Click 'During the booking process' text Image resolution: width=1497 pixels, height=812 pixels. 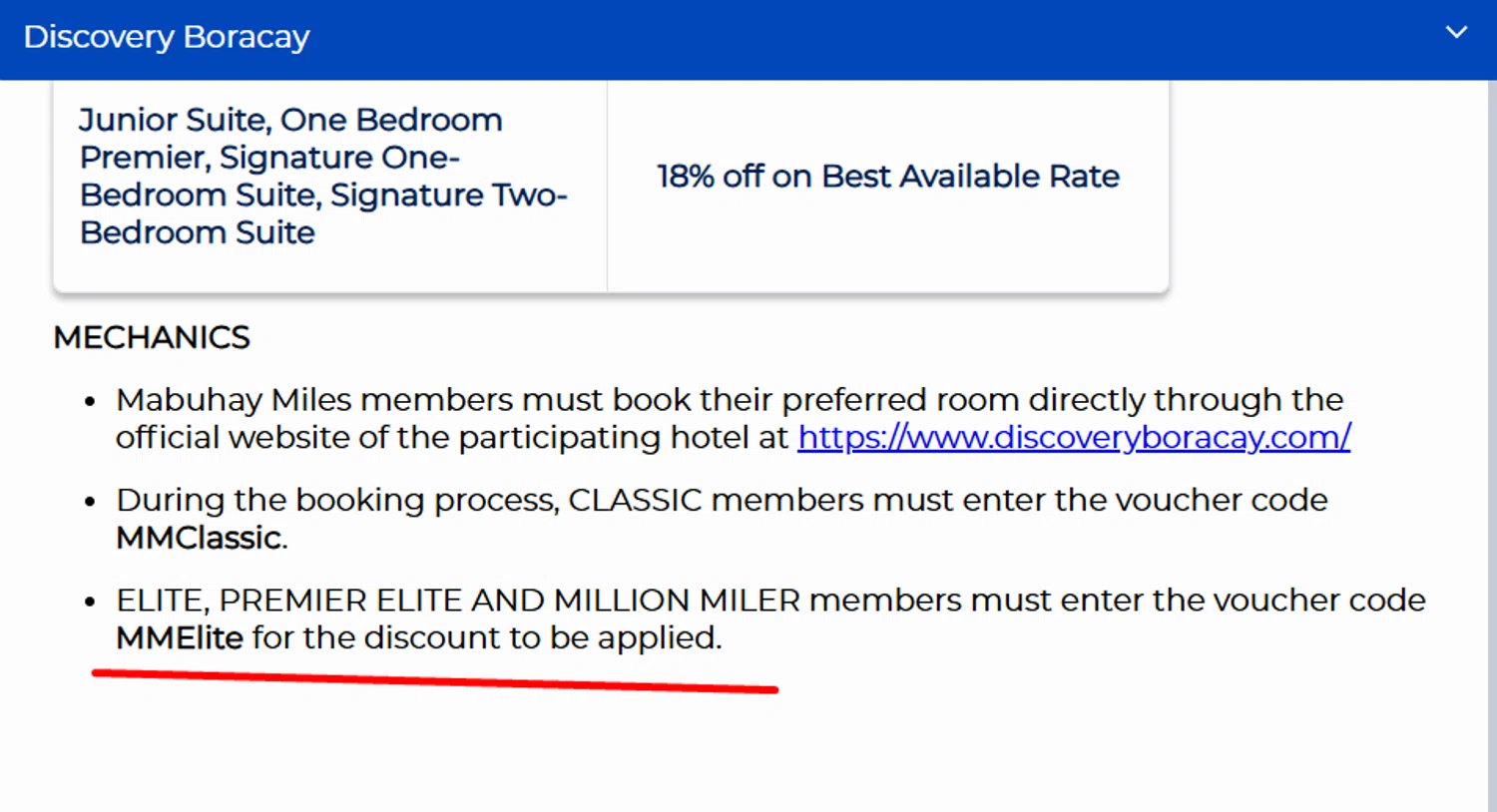click(336, 500)
